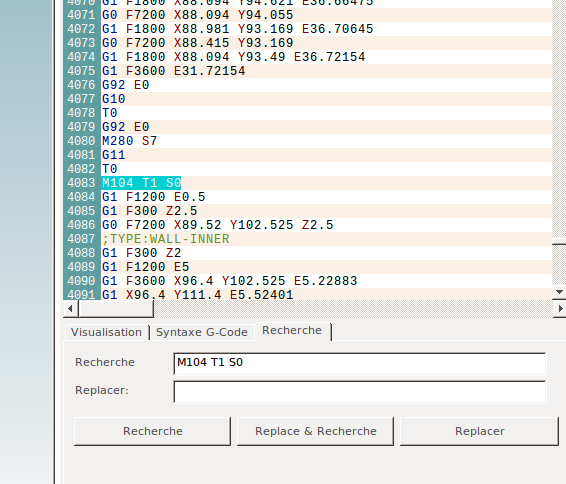Click the horizontal scrollbar right arrow
The width and height of the screenshot is (566, 484).
[560, 309]
